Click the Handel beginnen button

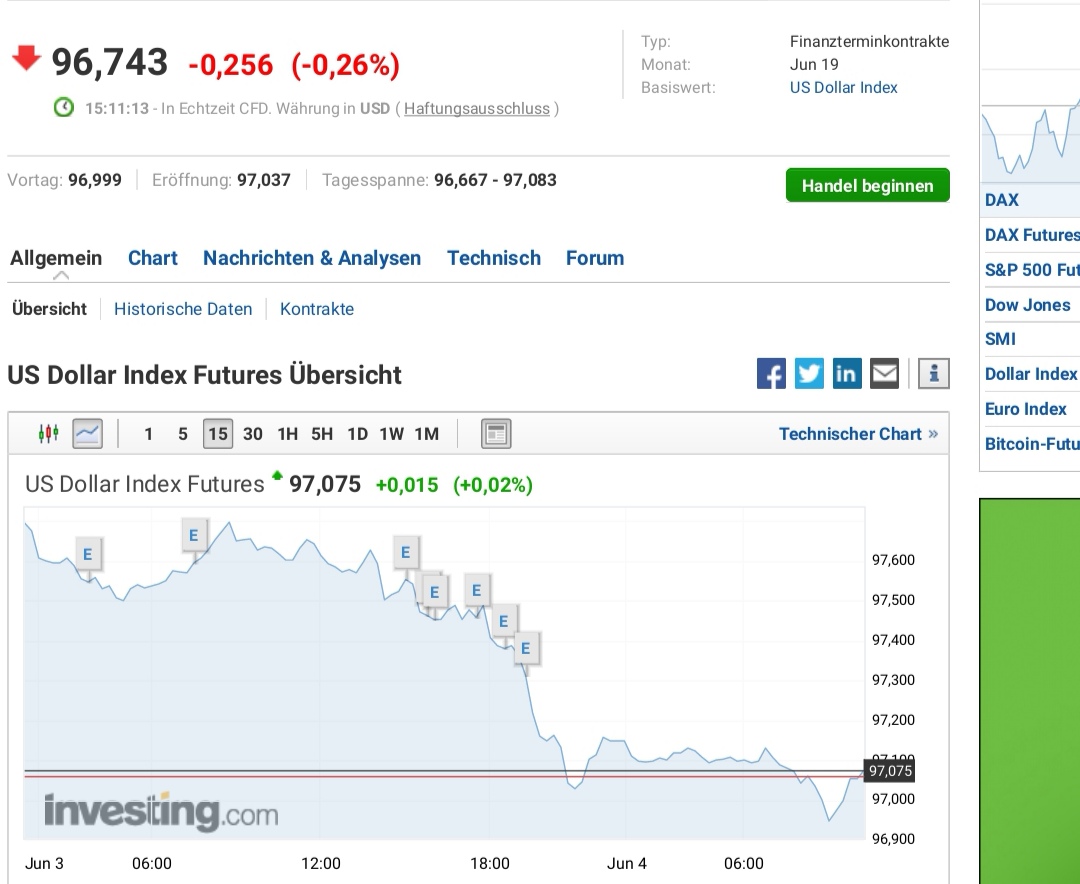coord(868,185)
